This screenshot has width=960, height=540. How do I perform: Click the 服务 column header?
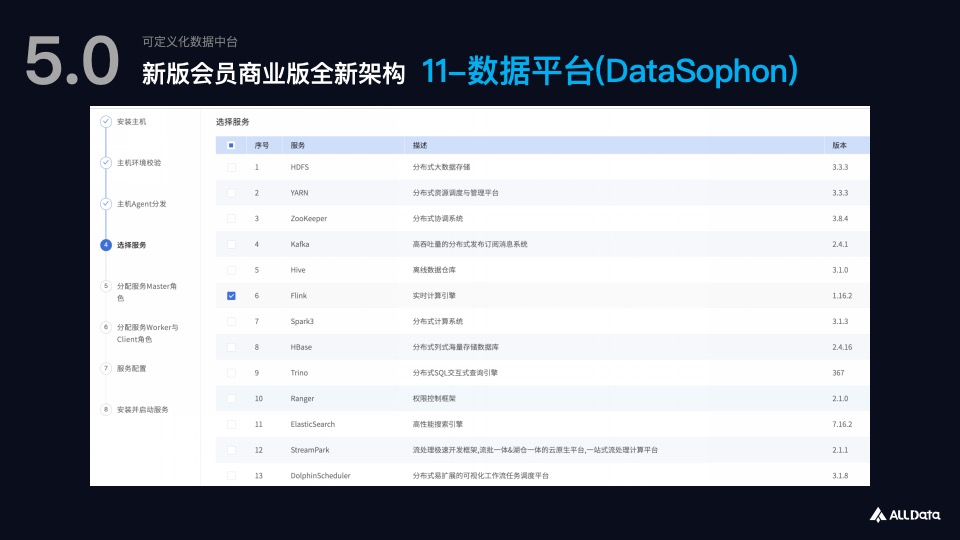click(x=298, y=145)
